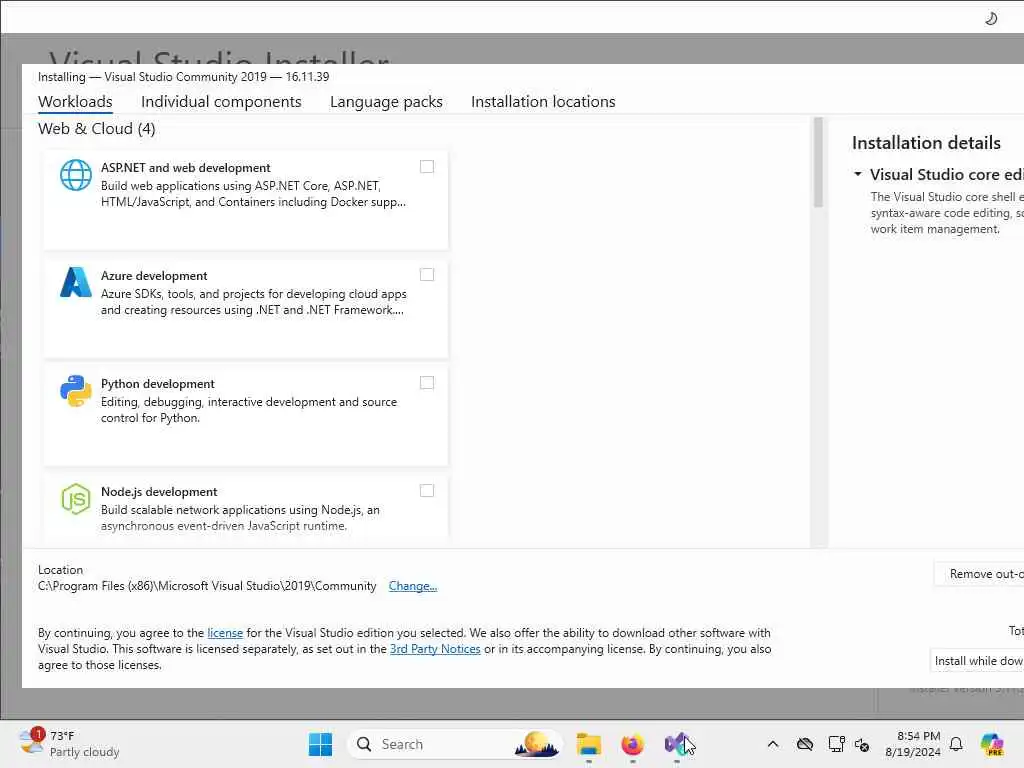Open the 3rd Party Notices link
This screenshot has width=1024, height=768.
click(435, 649)
